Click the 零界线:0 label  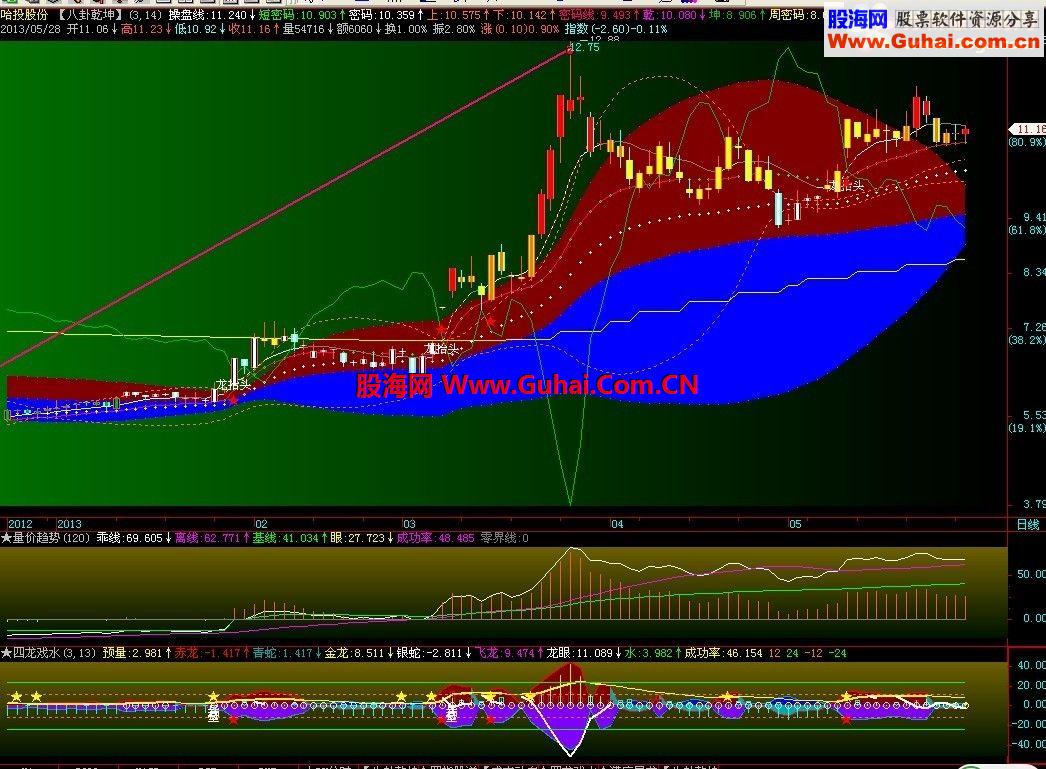coord(504,538)
